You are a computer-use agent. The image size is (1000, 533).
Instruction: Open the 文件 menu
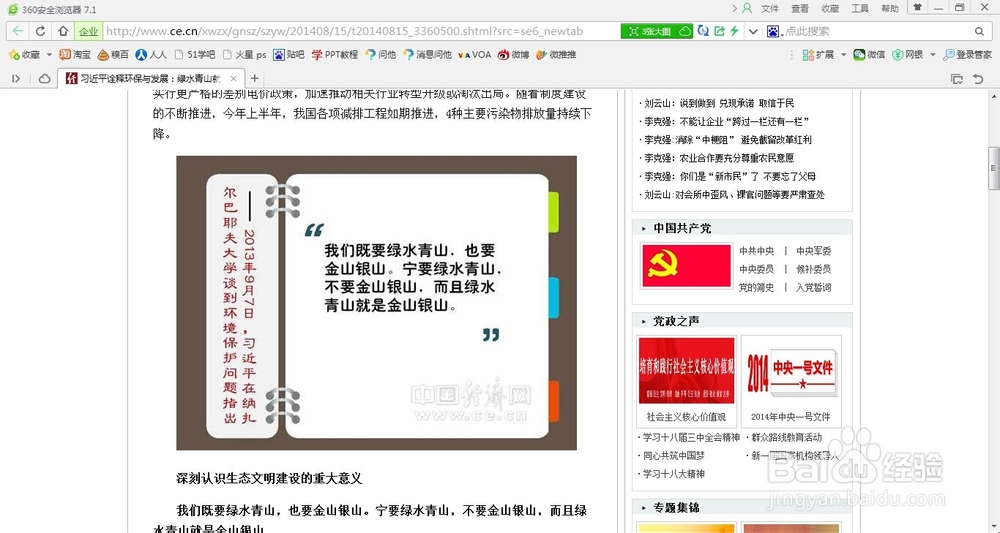tap(770, 8)
